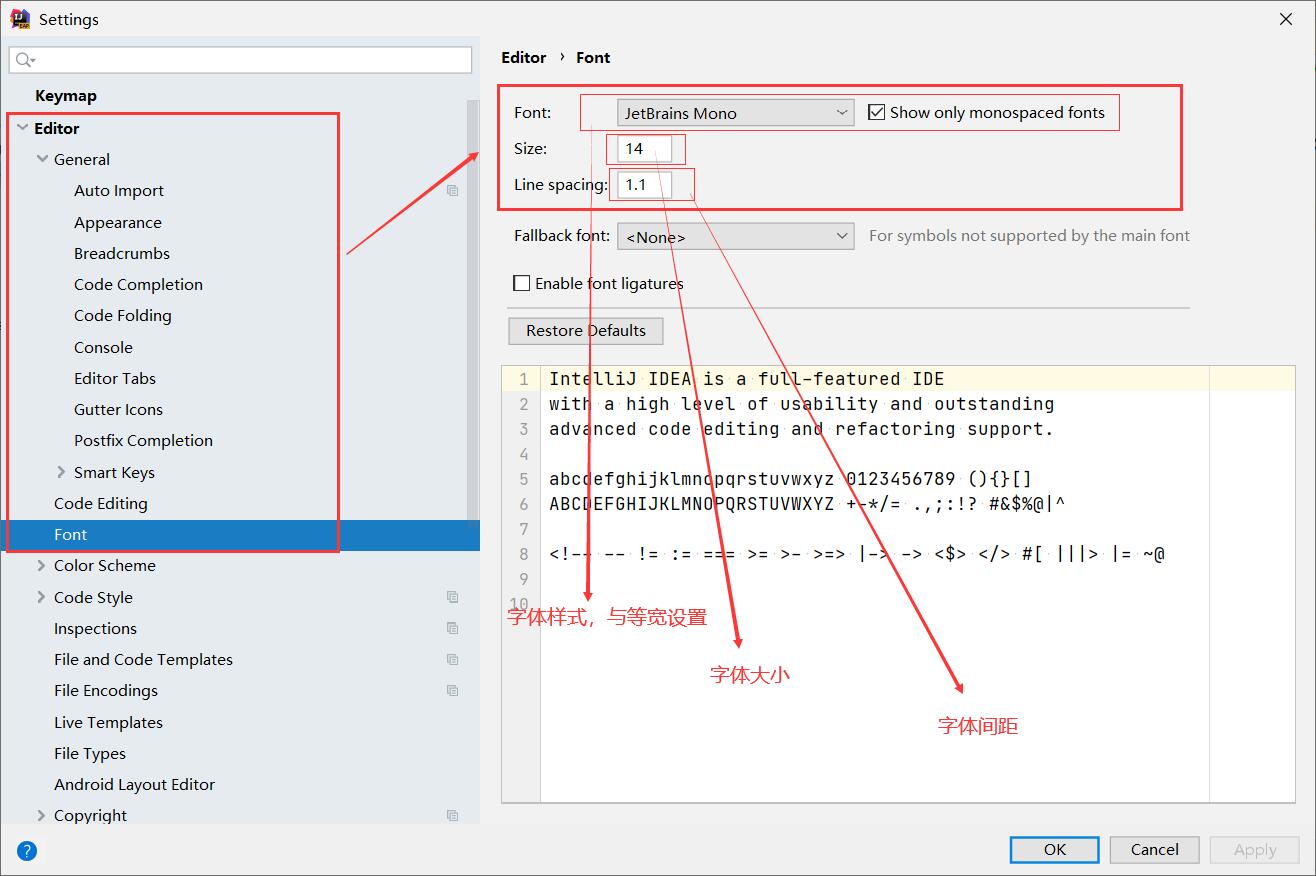The height and width of the screenshot is (876, 1316).
Task: Click gutter line number 8 in preview
Action: click(x=524, y=554)
